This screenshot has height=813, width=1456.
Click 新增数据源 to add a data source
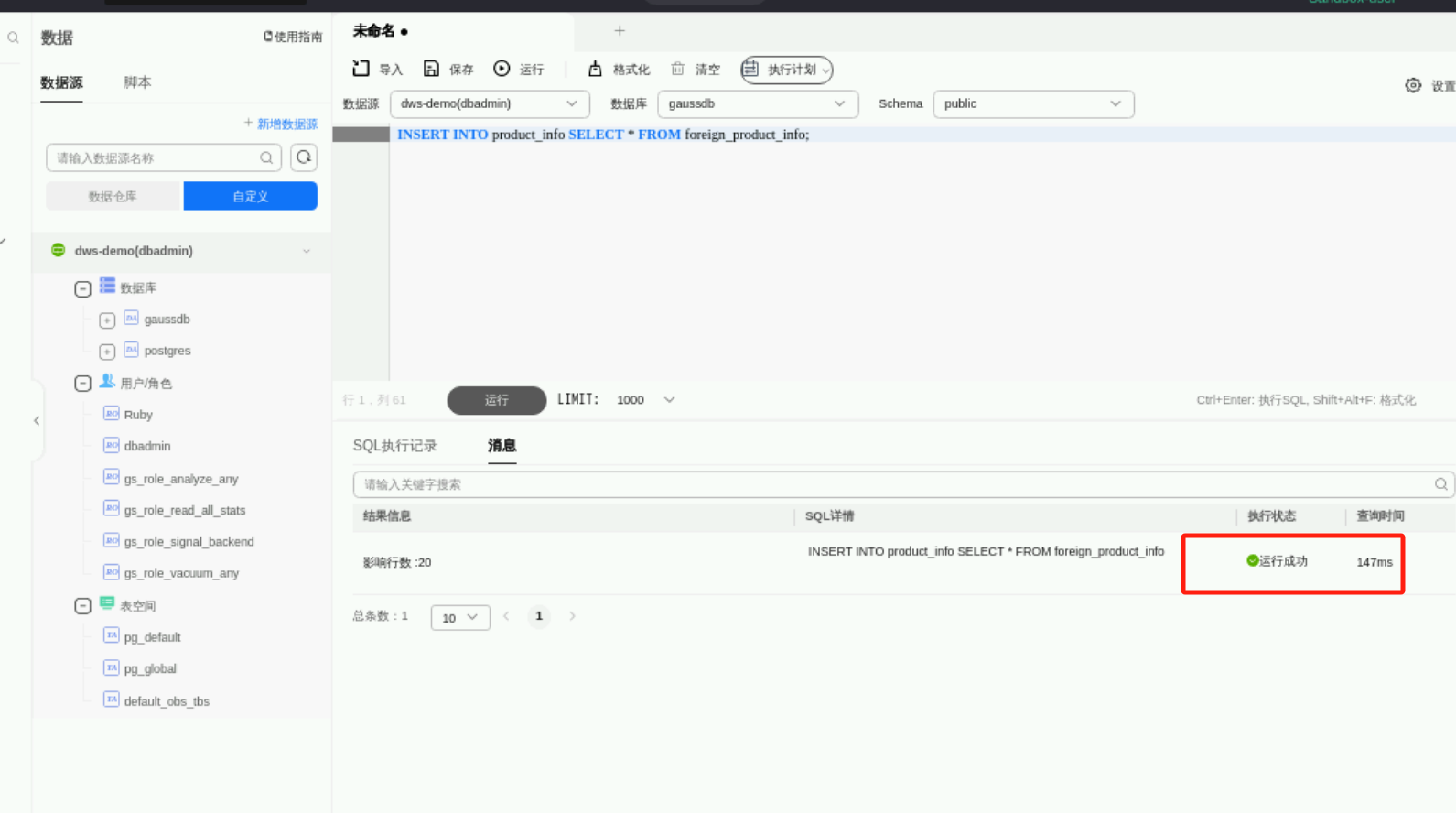click(x=280, y=124)
